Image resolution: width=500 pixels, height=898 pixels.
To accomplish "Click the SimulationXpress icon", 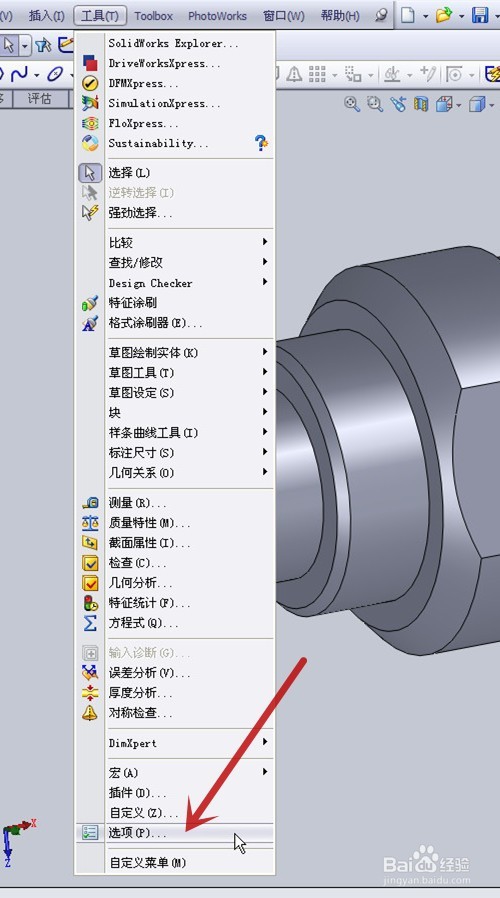I will pyautogui.click(x=90, y=103).
